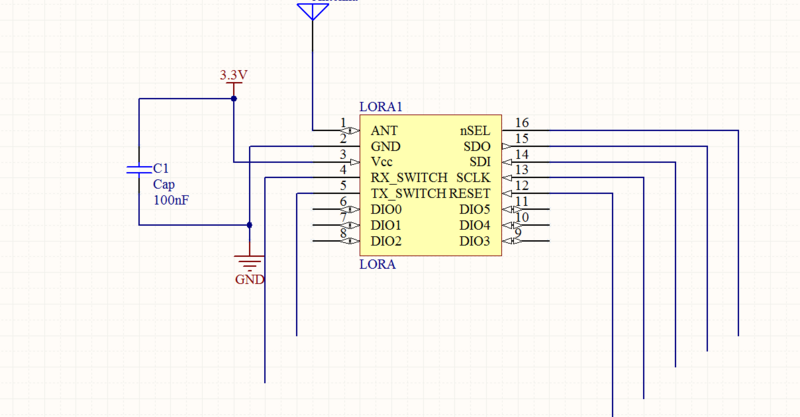The height and width of the screenshot is (417, 800).
Task: Select the antenna symbol at top
Action: pos(313,10)
